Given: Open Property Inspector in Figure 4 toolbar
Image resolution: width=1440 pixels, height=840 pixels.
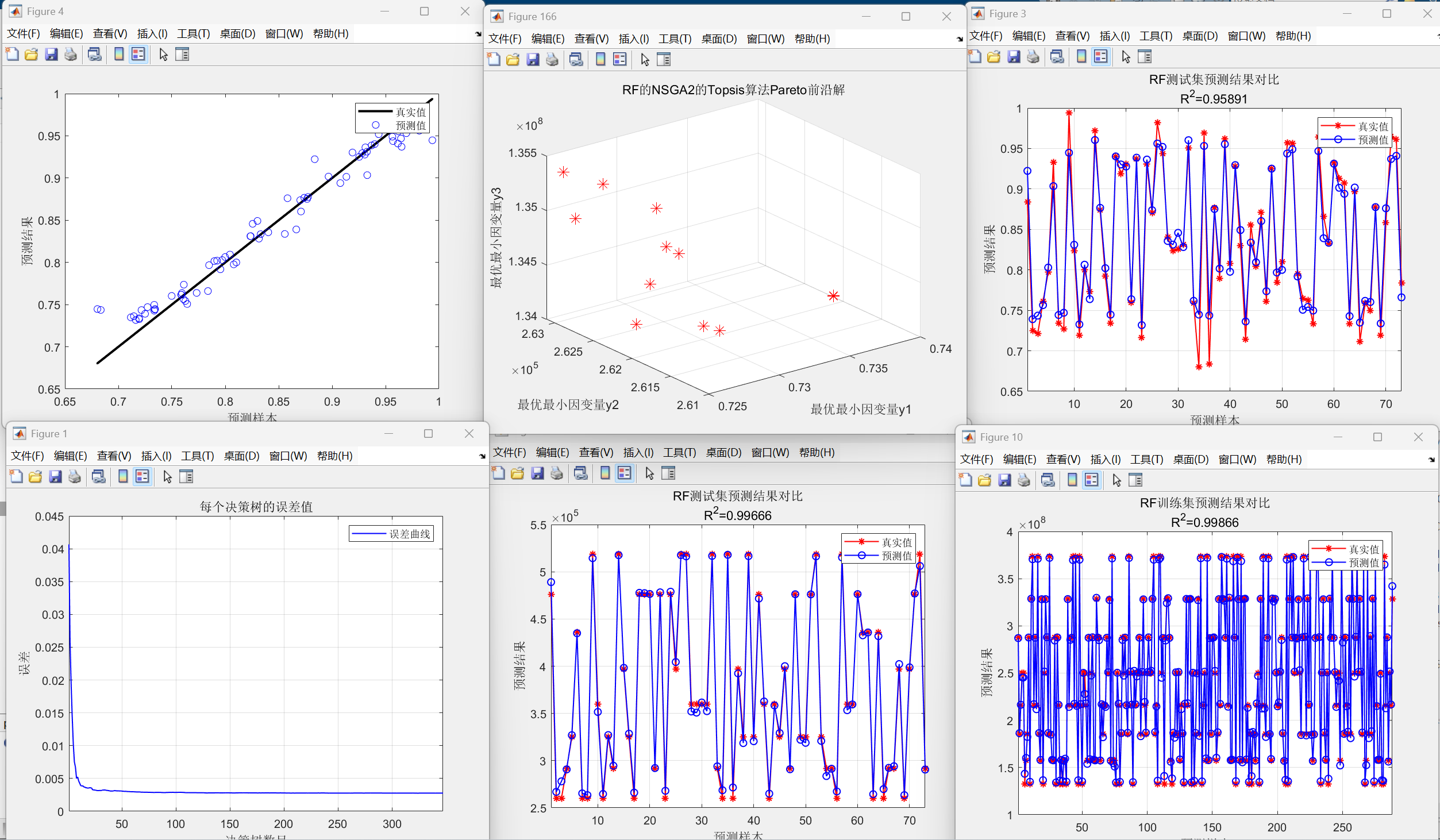Looking at the screenshot, I should pos(182,55).
